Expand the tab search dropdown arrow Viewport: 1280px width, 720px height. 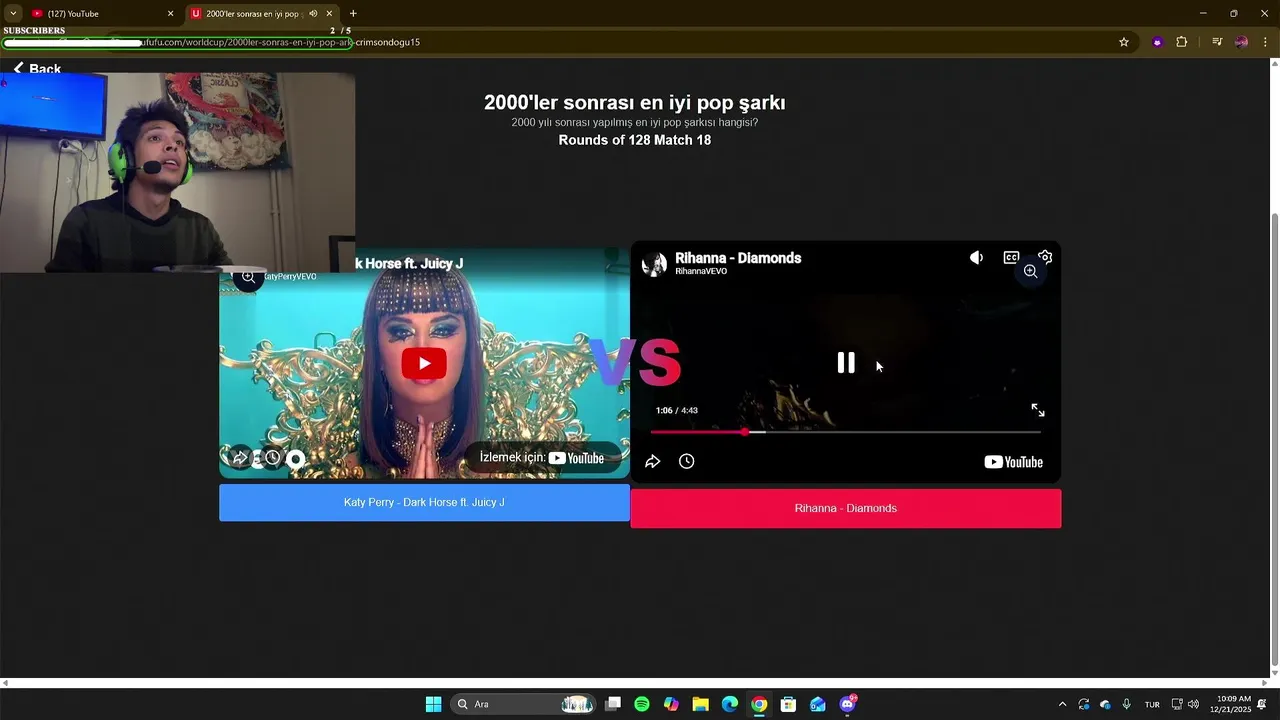click(x=13, y=14)
